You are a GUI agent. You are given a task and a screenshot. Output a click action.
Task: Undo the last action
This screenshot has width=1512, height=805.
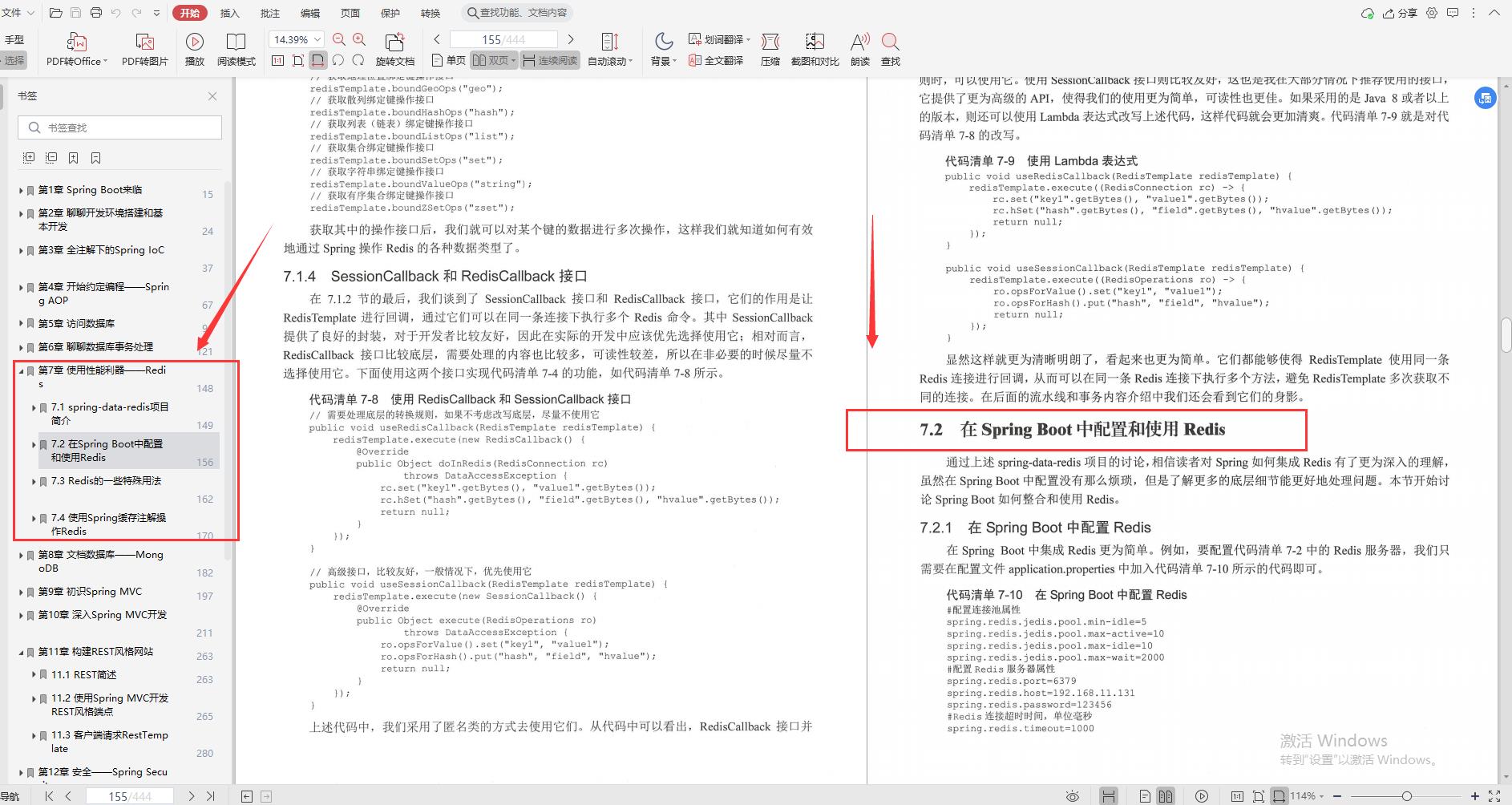pyautogui.click(x=115, y=13)
